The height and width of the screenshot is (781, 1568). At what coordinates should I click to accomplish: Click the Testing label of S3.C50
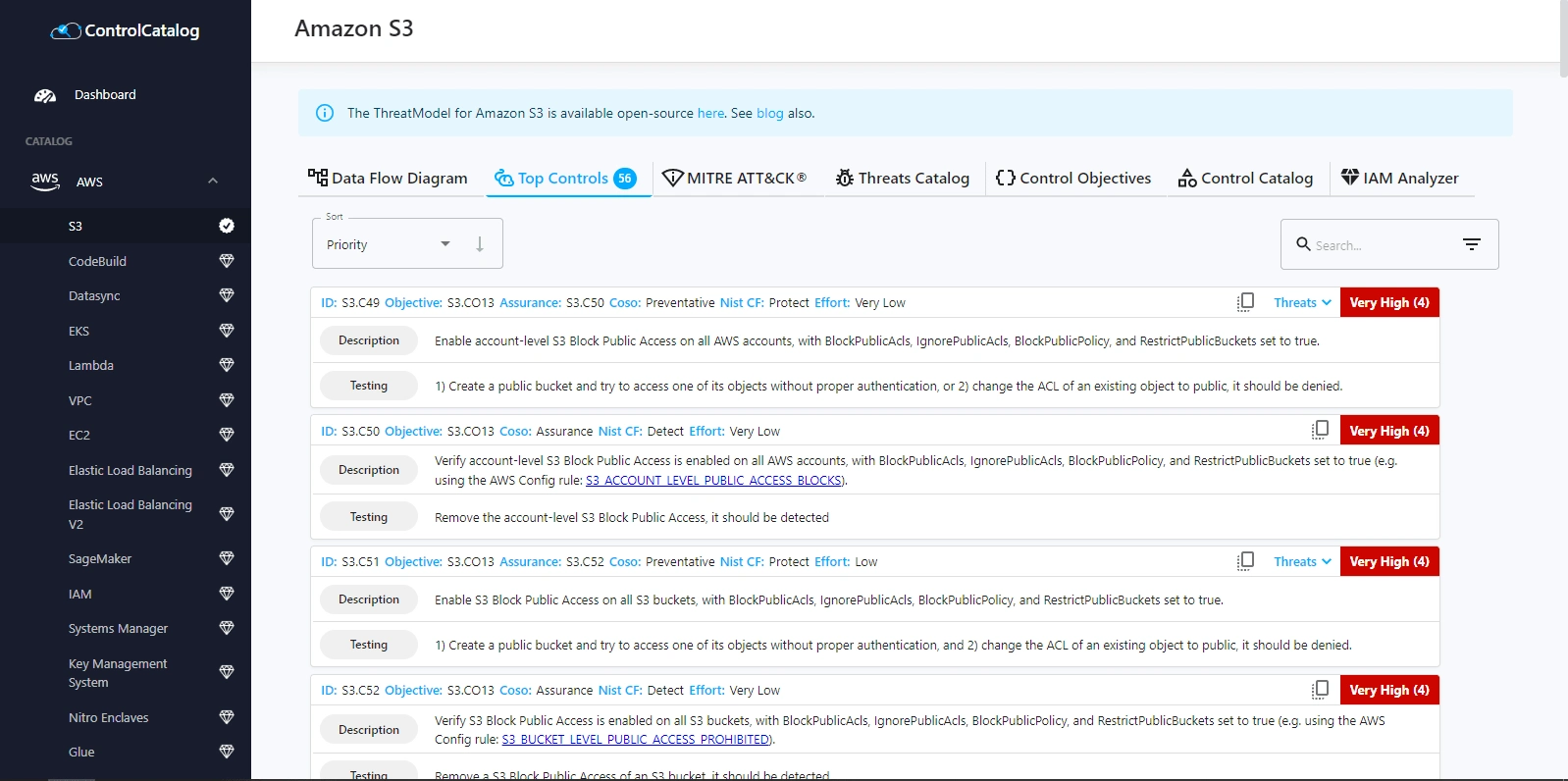point(369,517)
